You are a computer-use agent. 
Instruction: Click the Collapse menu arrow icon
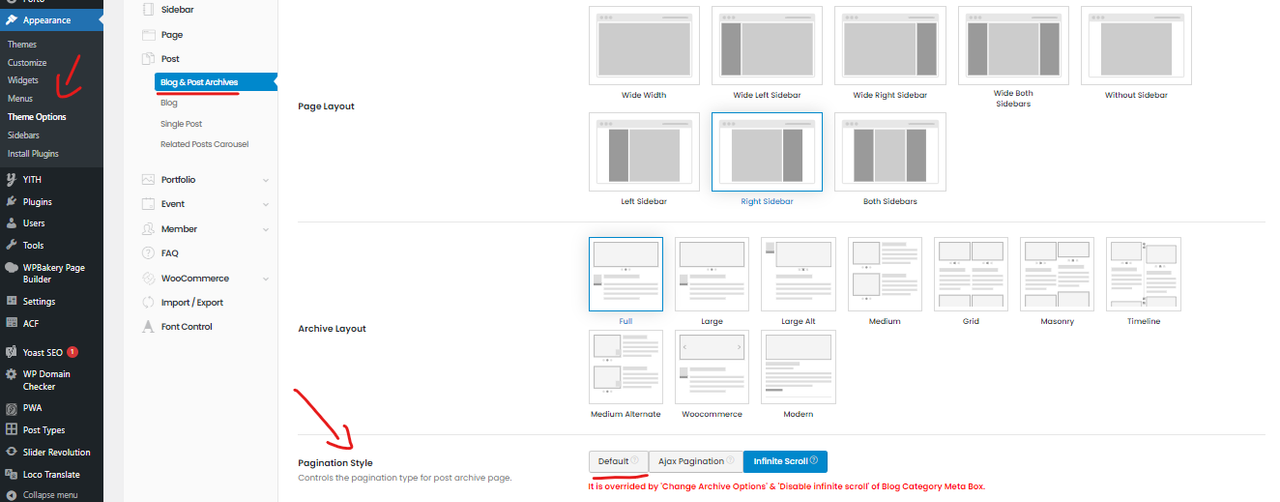(x=12, y=495)
